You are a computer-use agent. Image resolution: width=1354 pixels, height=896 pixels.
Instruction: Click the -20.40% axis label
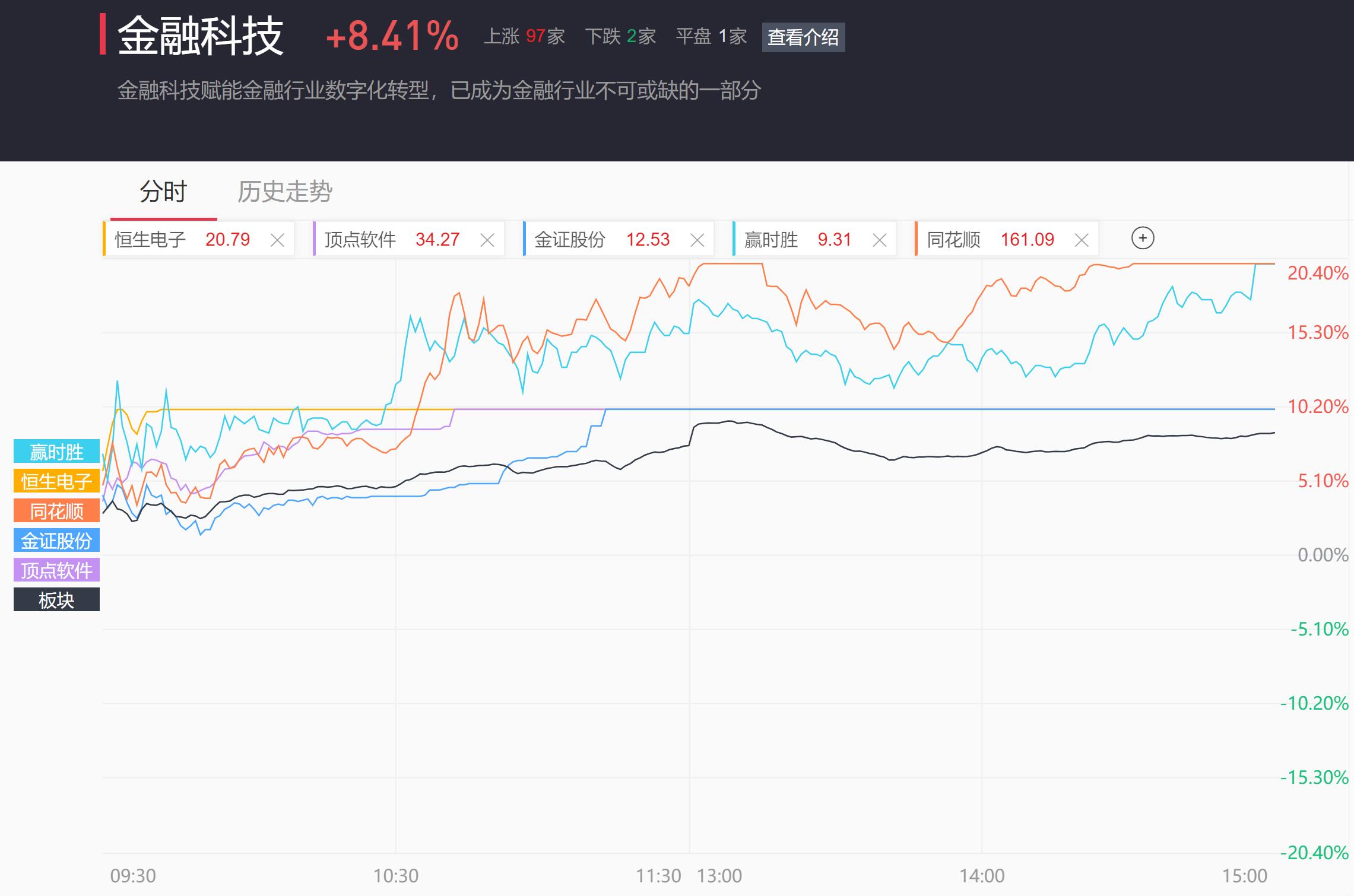coord(1315,853)
